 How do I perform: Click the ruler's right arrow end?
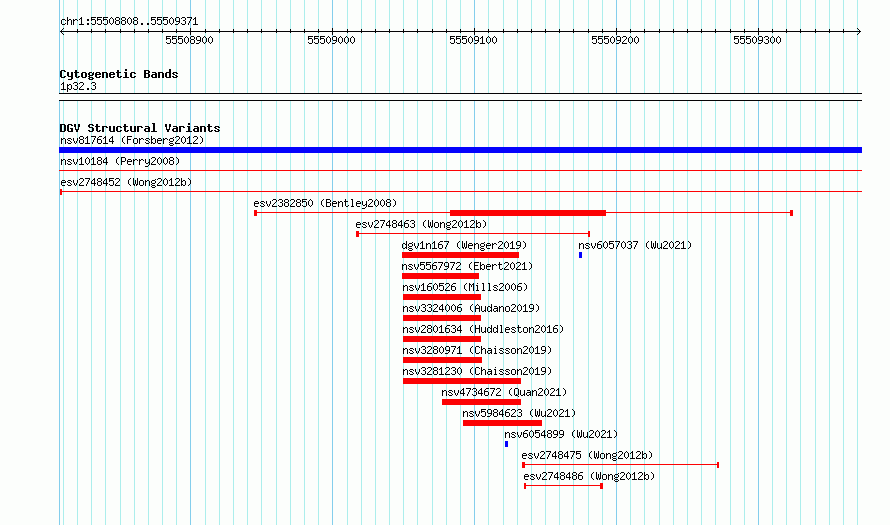point(859,32)
